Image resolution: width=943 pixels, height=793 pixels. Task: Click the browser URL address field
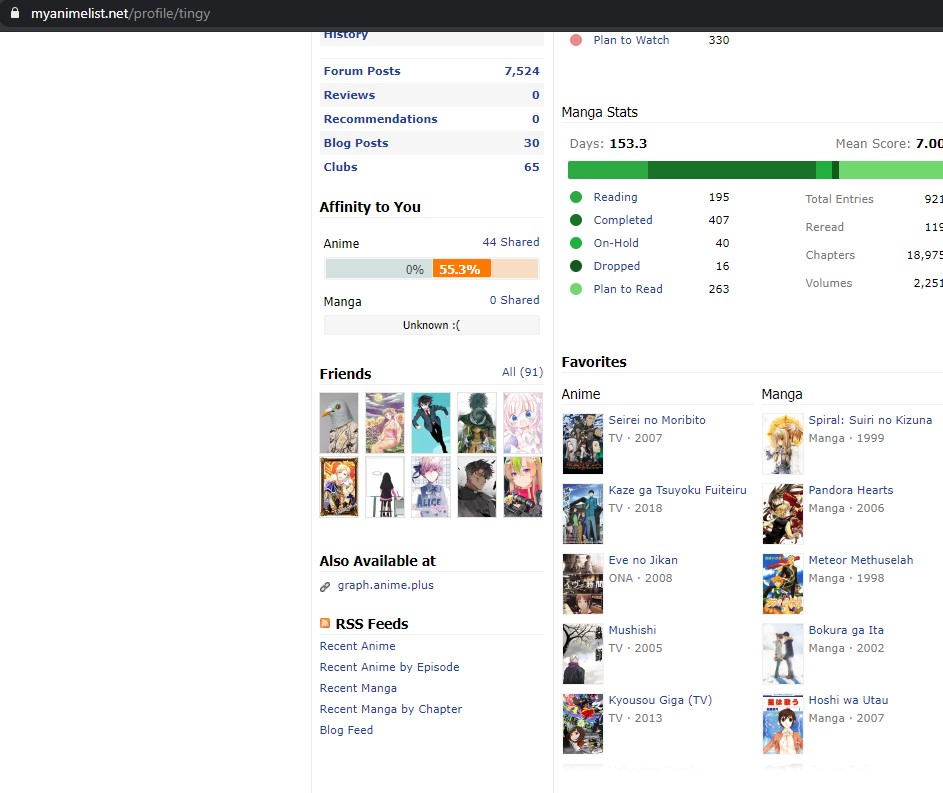point(400,14)
